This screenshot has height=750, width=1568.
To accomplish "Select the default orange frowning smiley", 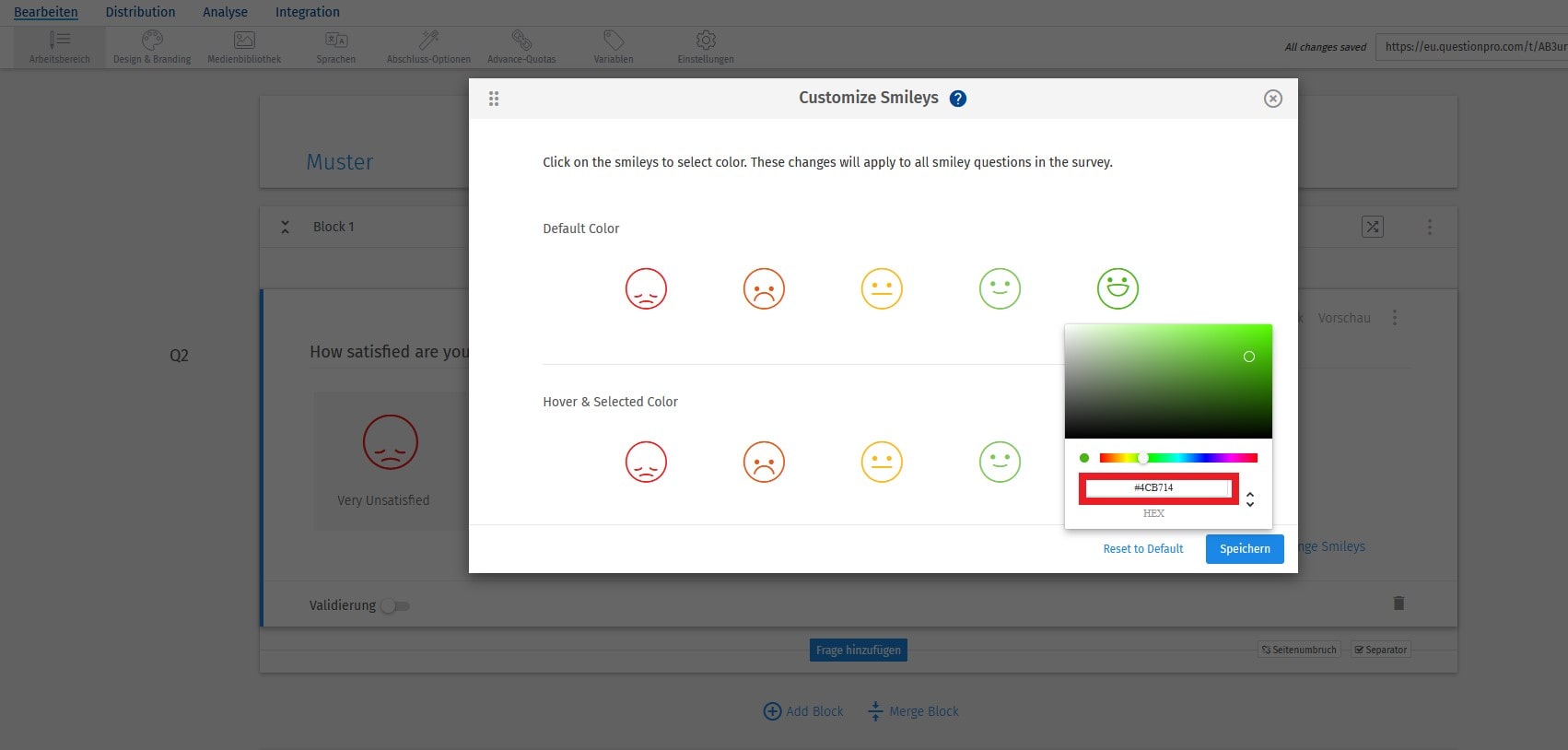I will coord(764,288).
